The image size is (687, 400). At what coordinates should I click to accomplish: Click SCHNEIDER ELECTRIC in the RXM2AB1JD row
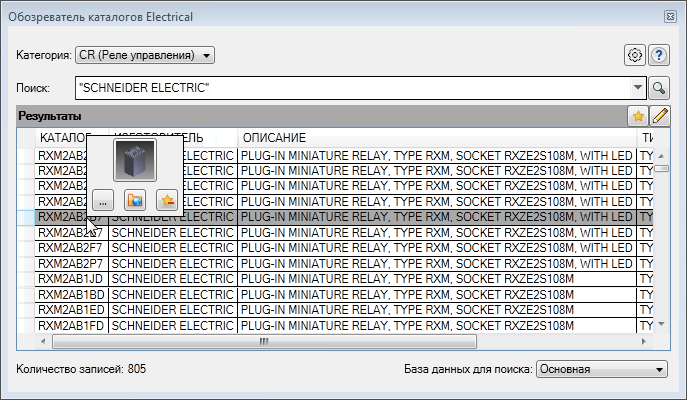pyautogui.click(x=173, y=279)
